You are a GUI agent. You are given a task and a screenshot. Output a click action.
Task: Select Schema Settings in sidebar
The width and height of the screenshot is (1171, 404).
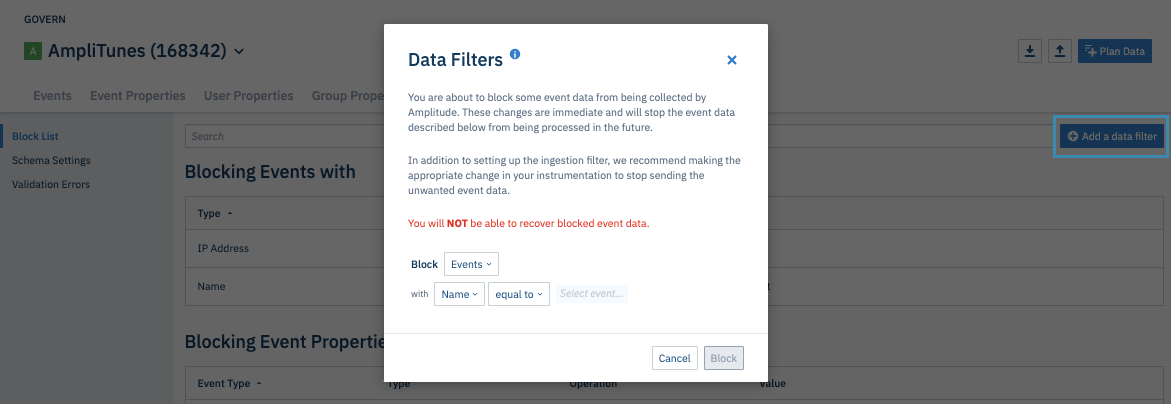click(x=51, y=160)
